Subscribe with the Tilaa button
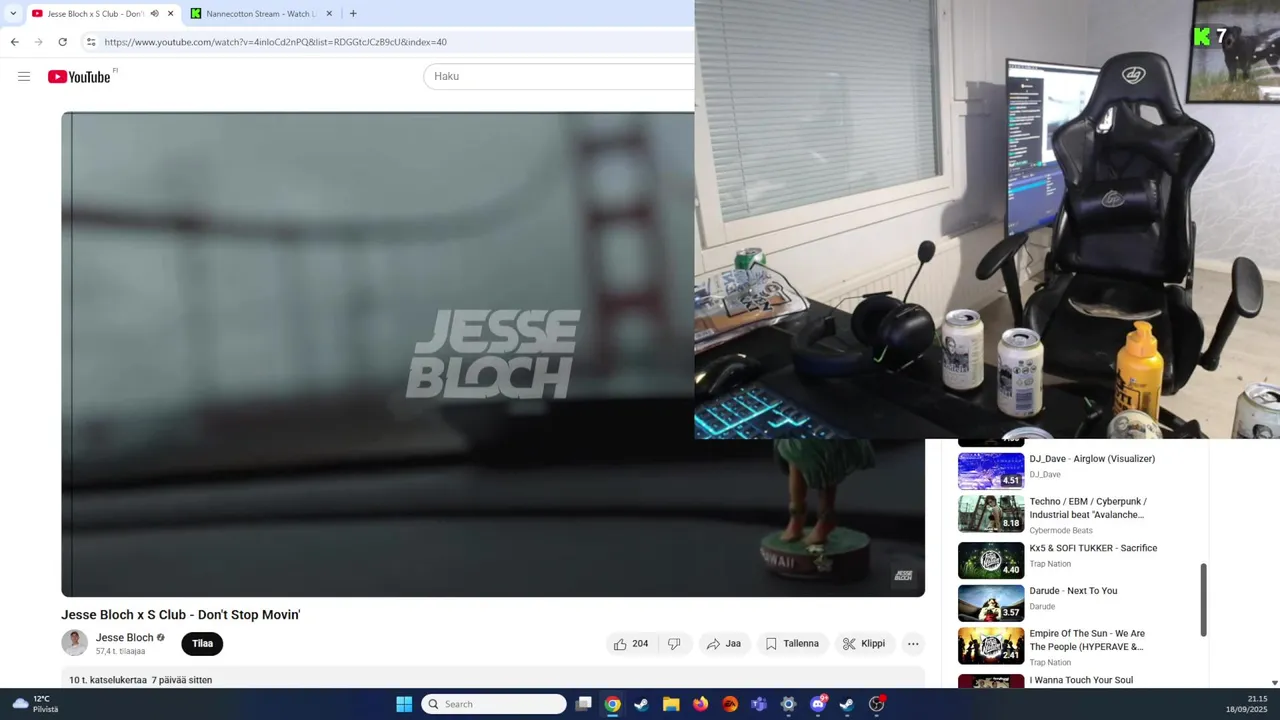1280x720 pixels. pyautogui.click(x=202, y=644)
